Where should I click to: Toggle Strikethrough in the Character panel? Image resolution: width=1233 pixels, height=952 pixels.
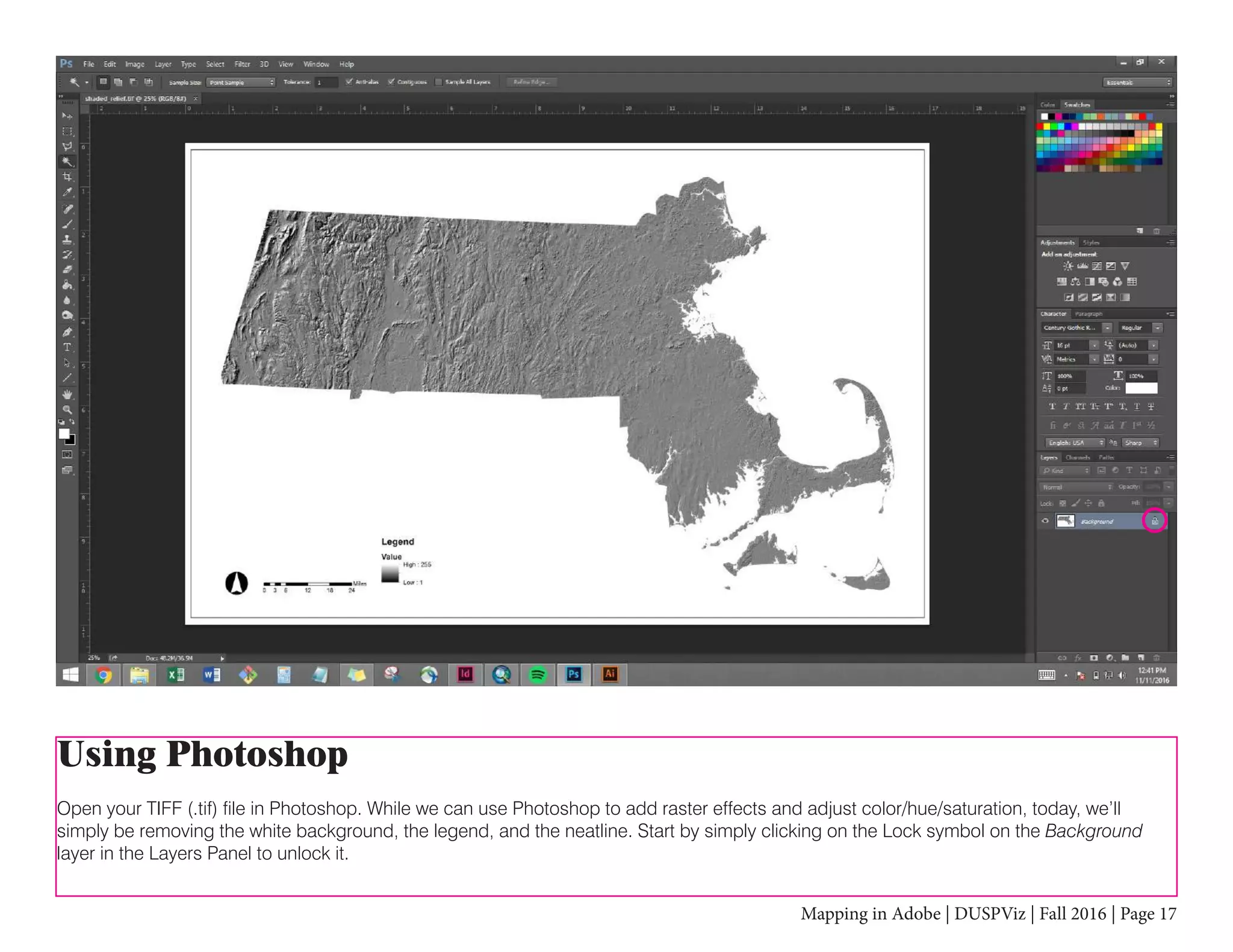pos(1151,406)
